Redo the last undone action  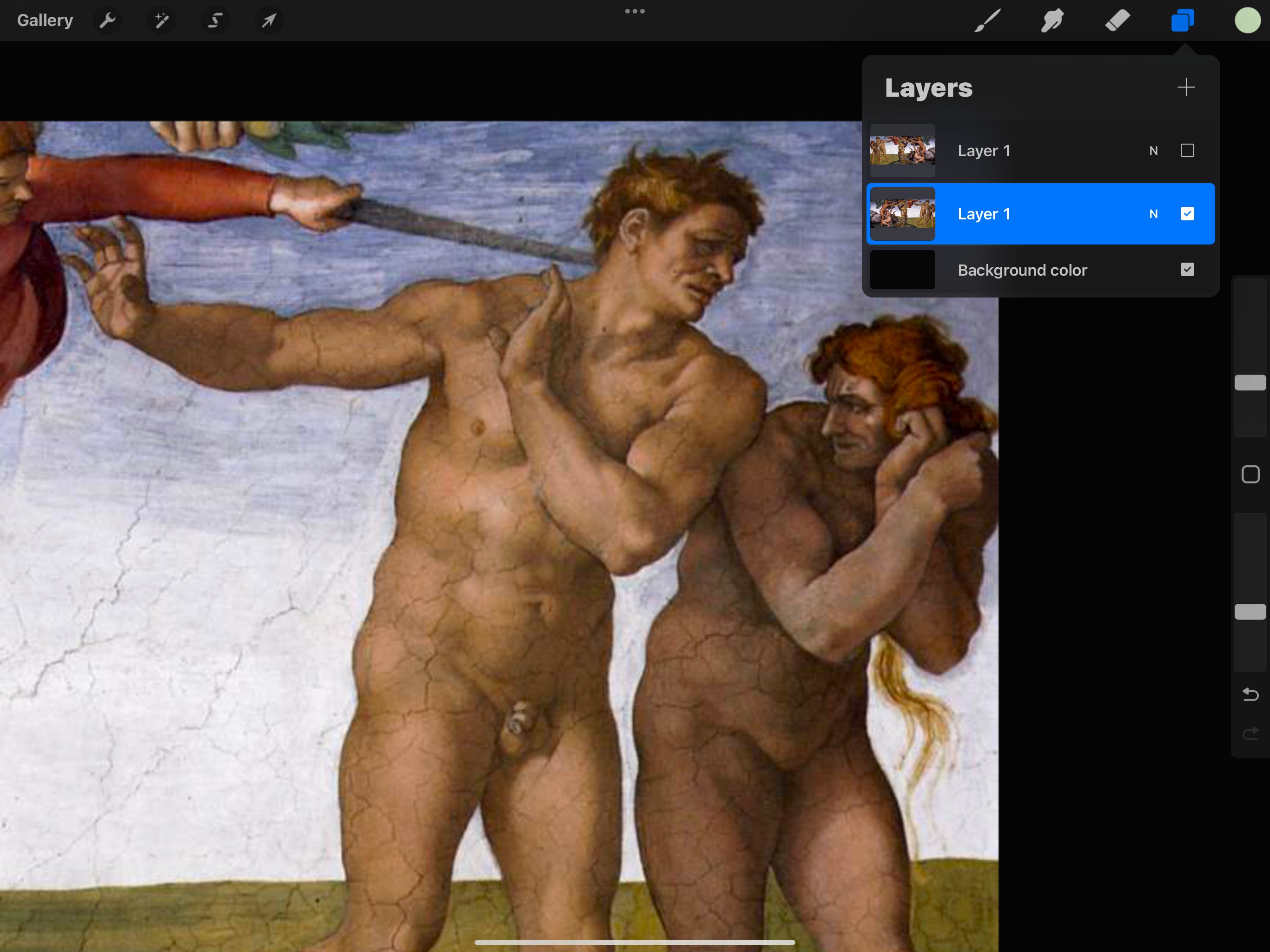coord(1250,733)
